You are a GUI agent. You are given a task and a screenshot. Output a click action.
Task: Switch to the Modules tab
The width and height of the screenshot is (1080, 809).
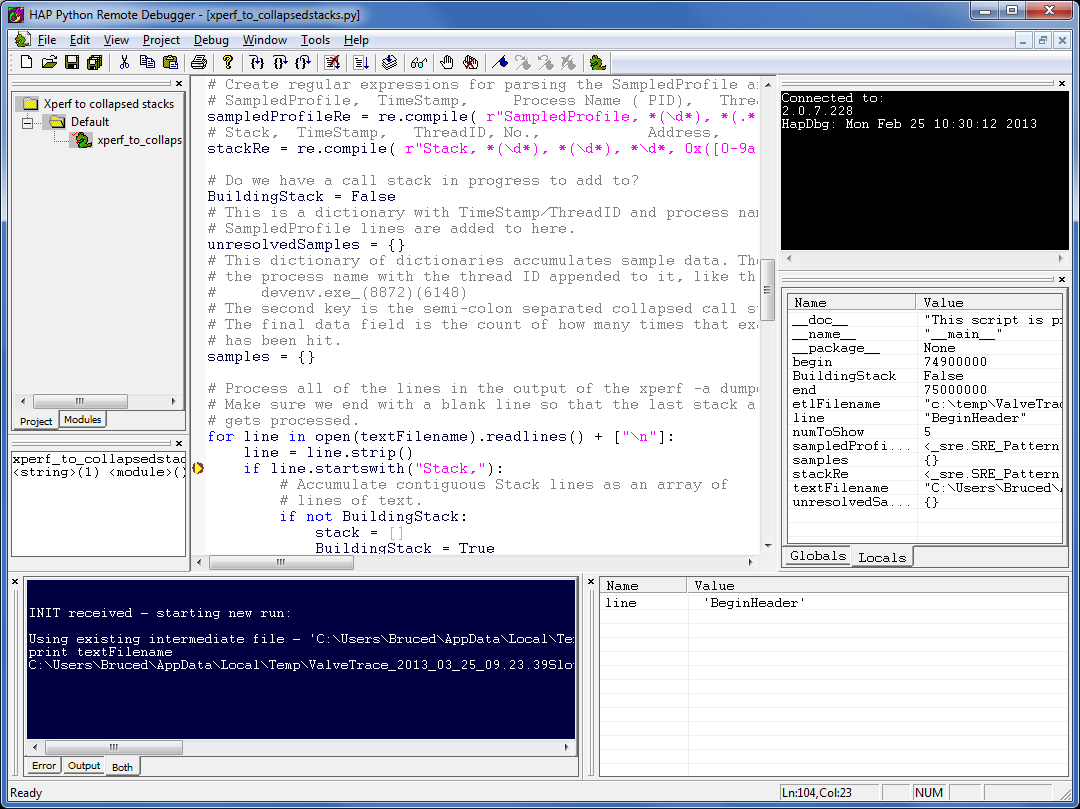point(83,419)
